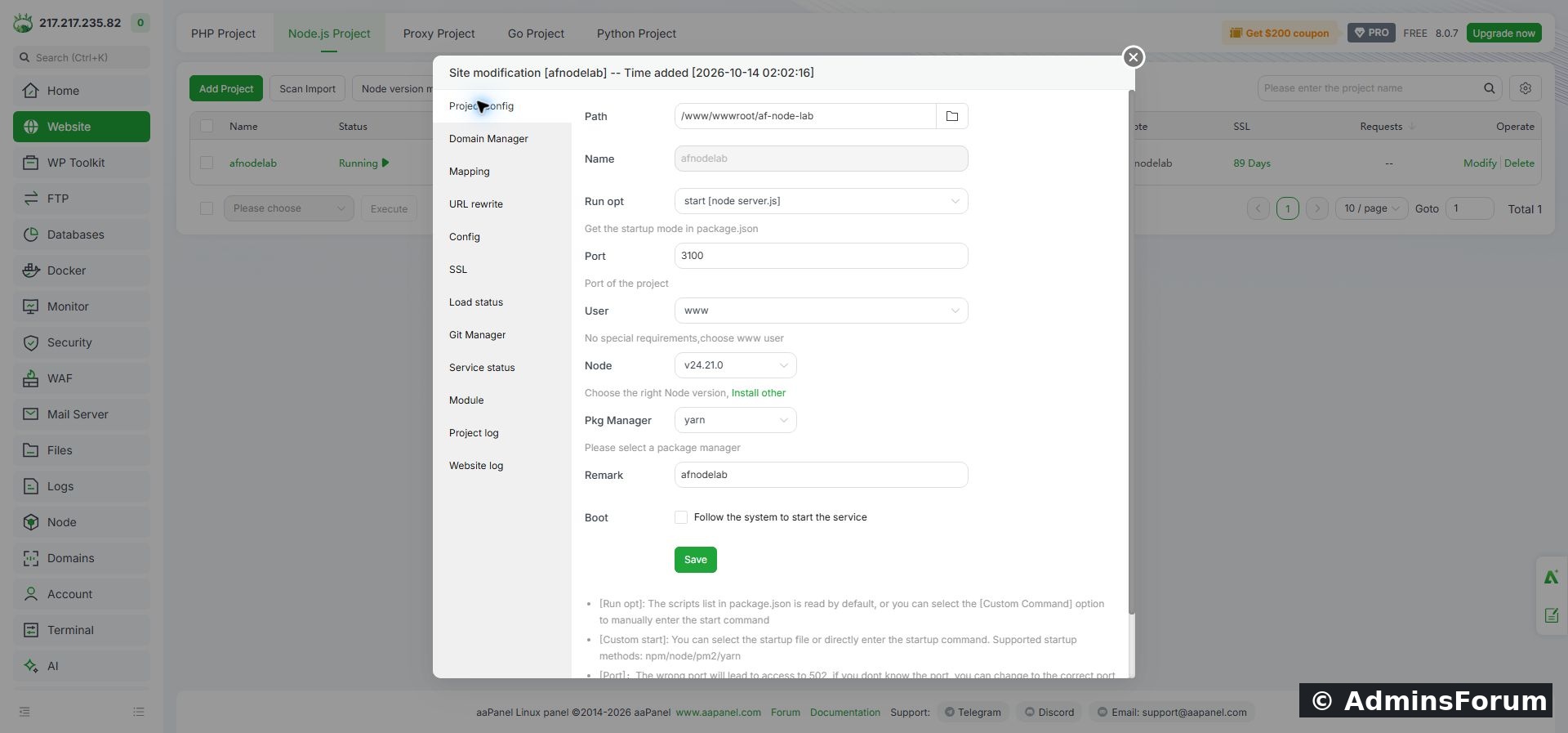Tick the select-all checkbox in table header
The width and height of the screenshot is (1568, 733).
tap(207, 126)
